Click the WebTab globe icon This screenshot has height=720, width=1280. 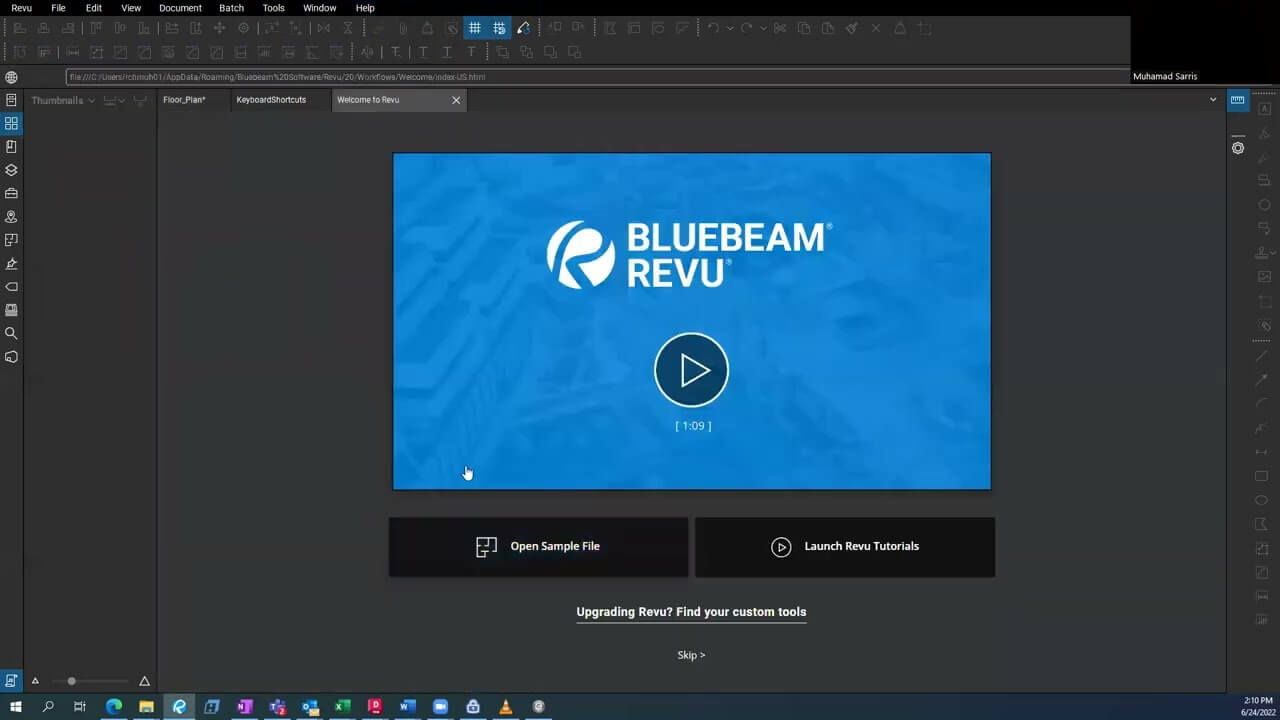[x=11, y=77]
